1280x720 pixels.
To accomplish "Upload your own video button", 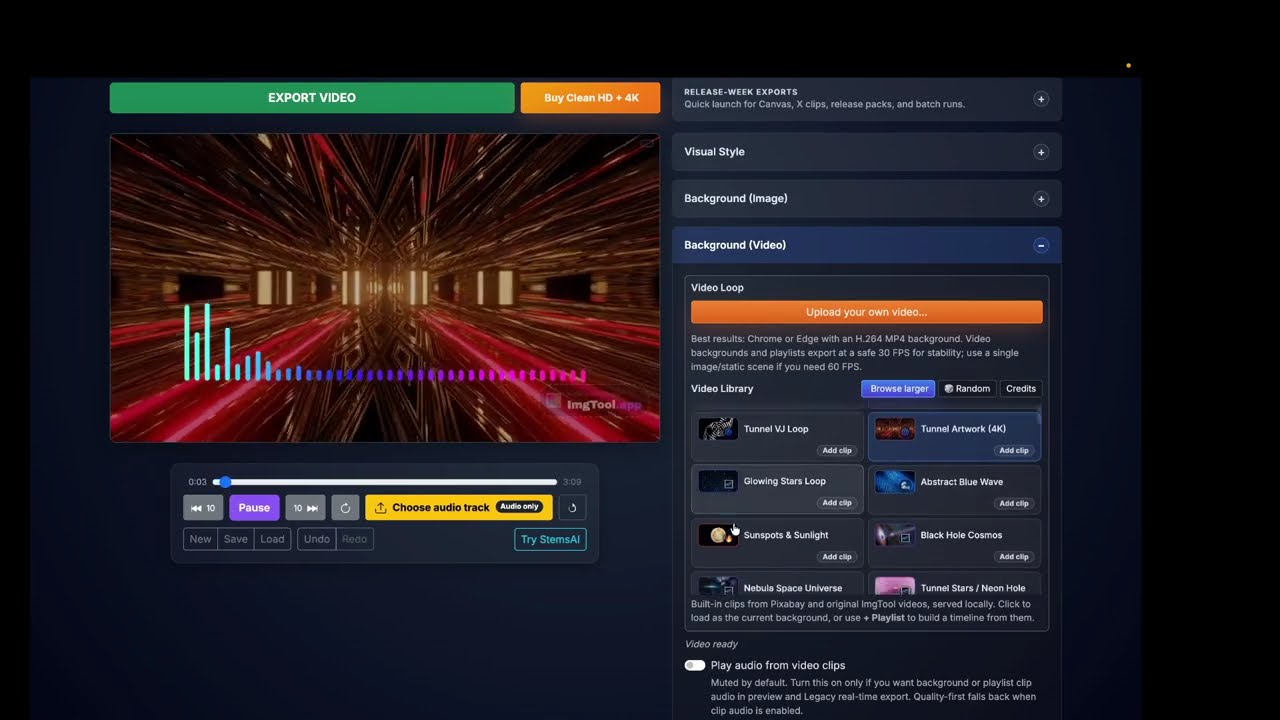I will pos(867,312).
